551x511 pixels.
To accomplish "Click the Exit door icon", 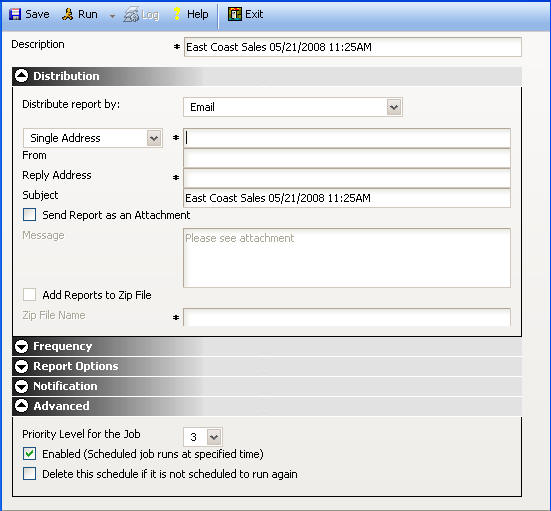I will point(235,14).
